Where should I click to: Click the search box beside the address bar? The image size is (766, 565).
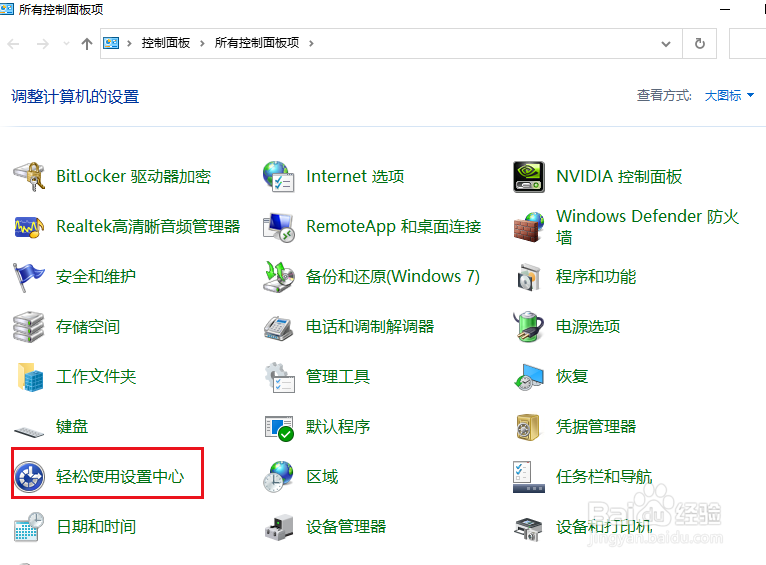click(x=747, y=44)
